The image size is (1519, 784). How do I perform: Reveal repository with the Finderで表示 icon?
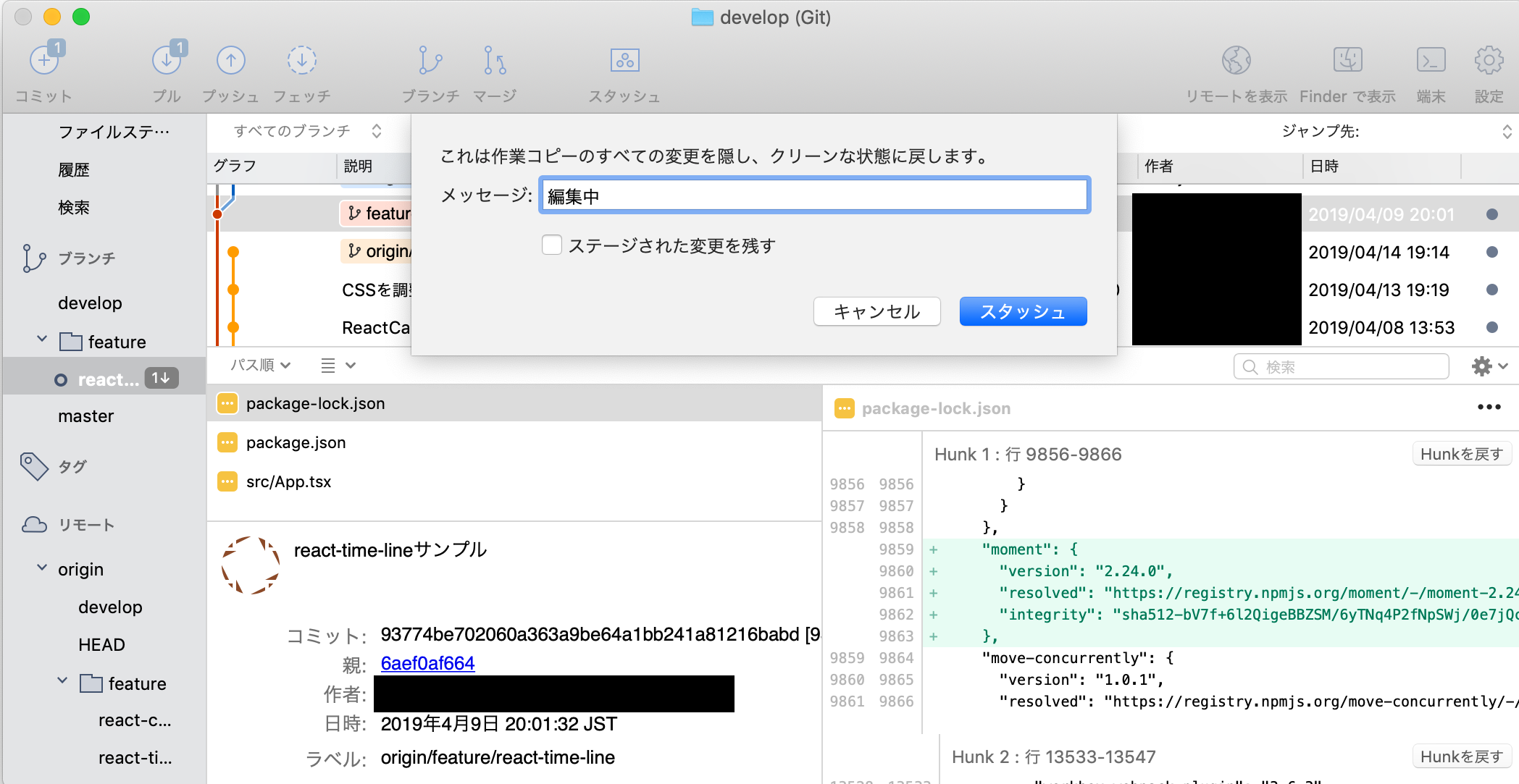pyautogui.click(x=1347, y=61)
